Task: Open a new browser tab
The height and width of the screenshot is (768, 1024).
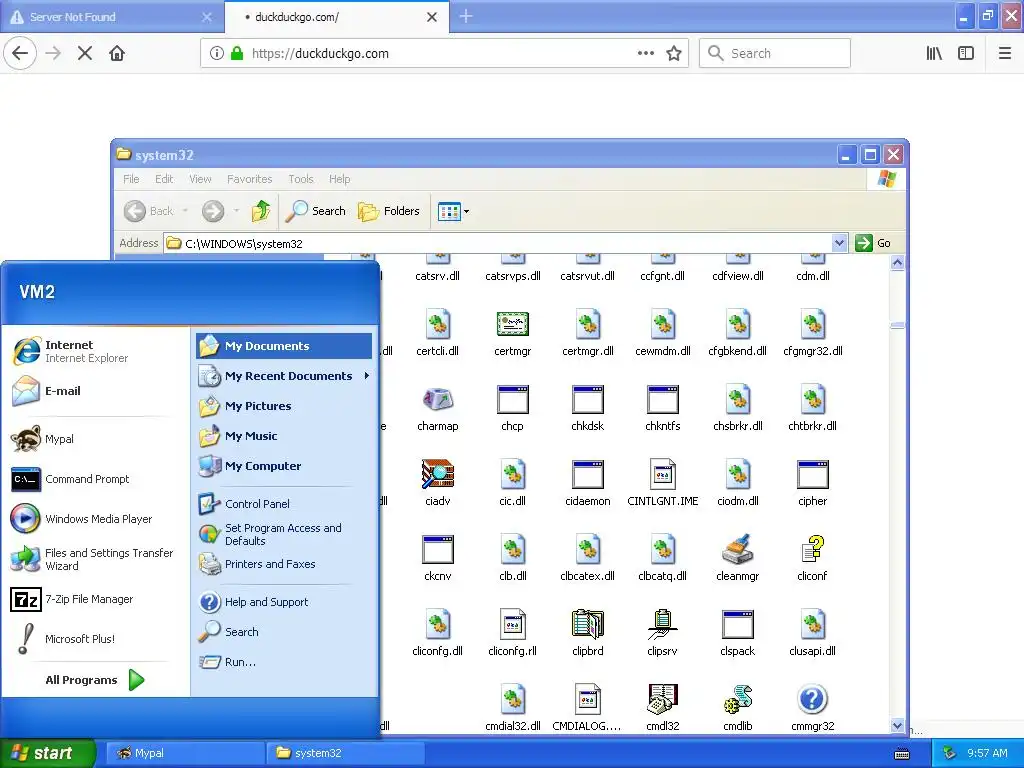Action: coord(466,16)
